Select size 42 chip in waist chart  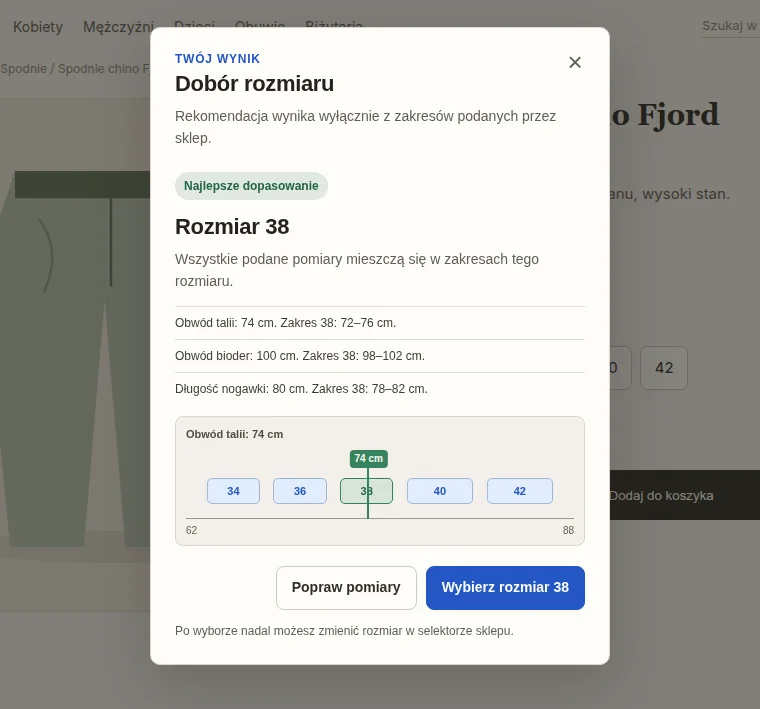(x=520, y=491)
